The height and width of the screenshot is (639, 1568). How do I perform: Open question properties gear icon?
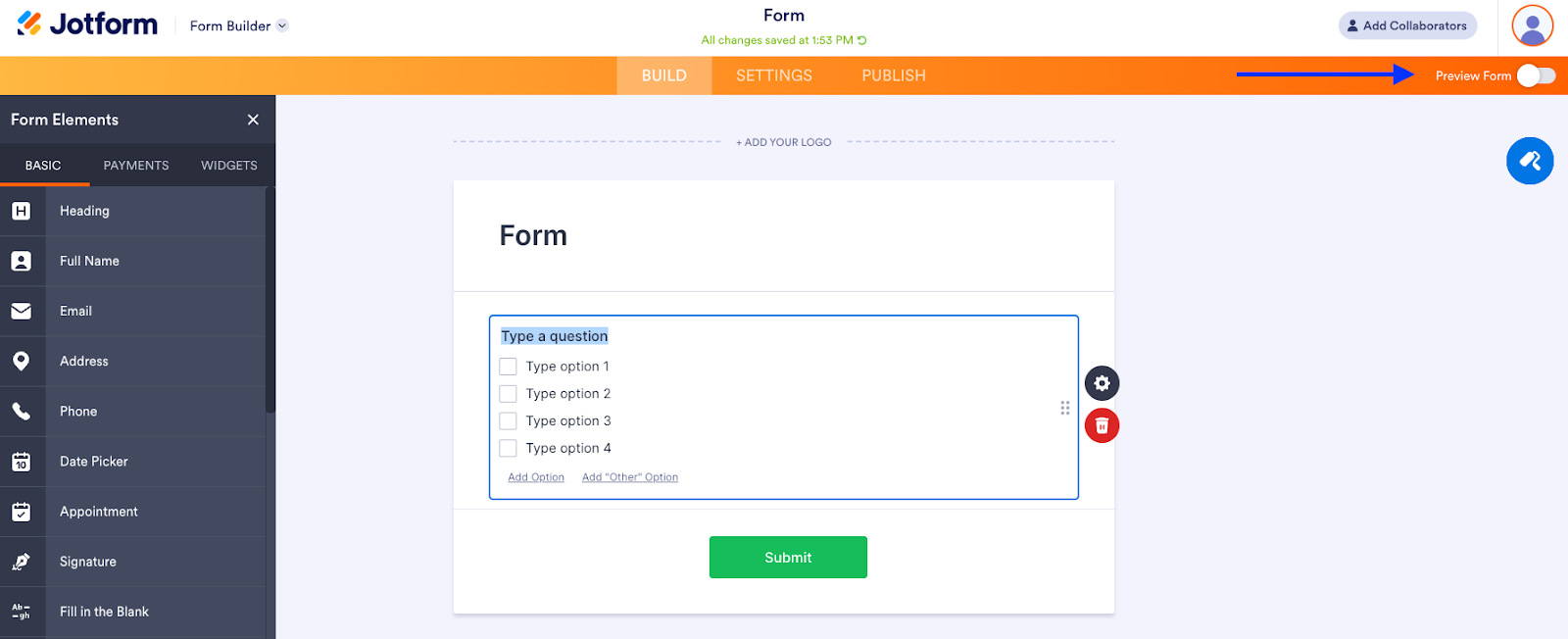1102,383
